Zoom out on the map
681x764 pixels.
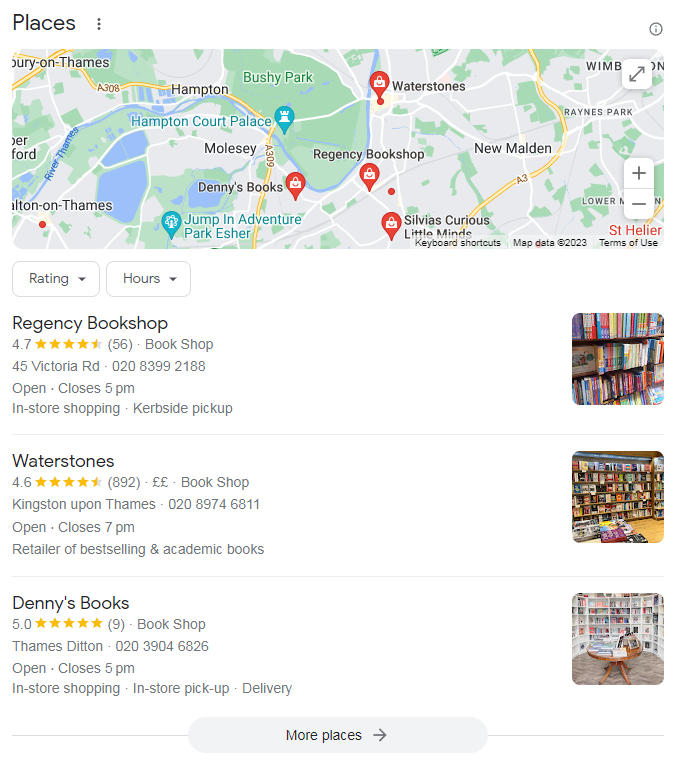point(639,203)
